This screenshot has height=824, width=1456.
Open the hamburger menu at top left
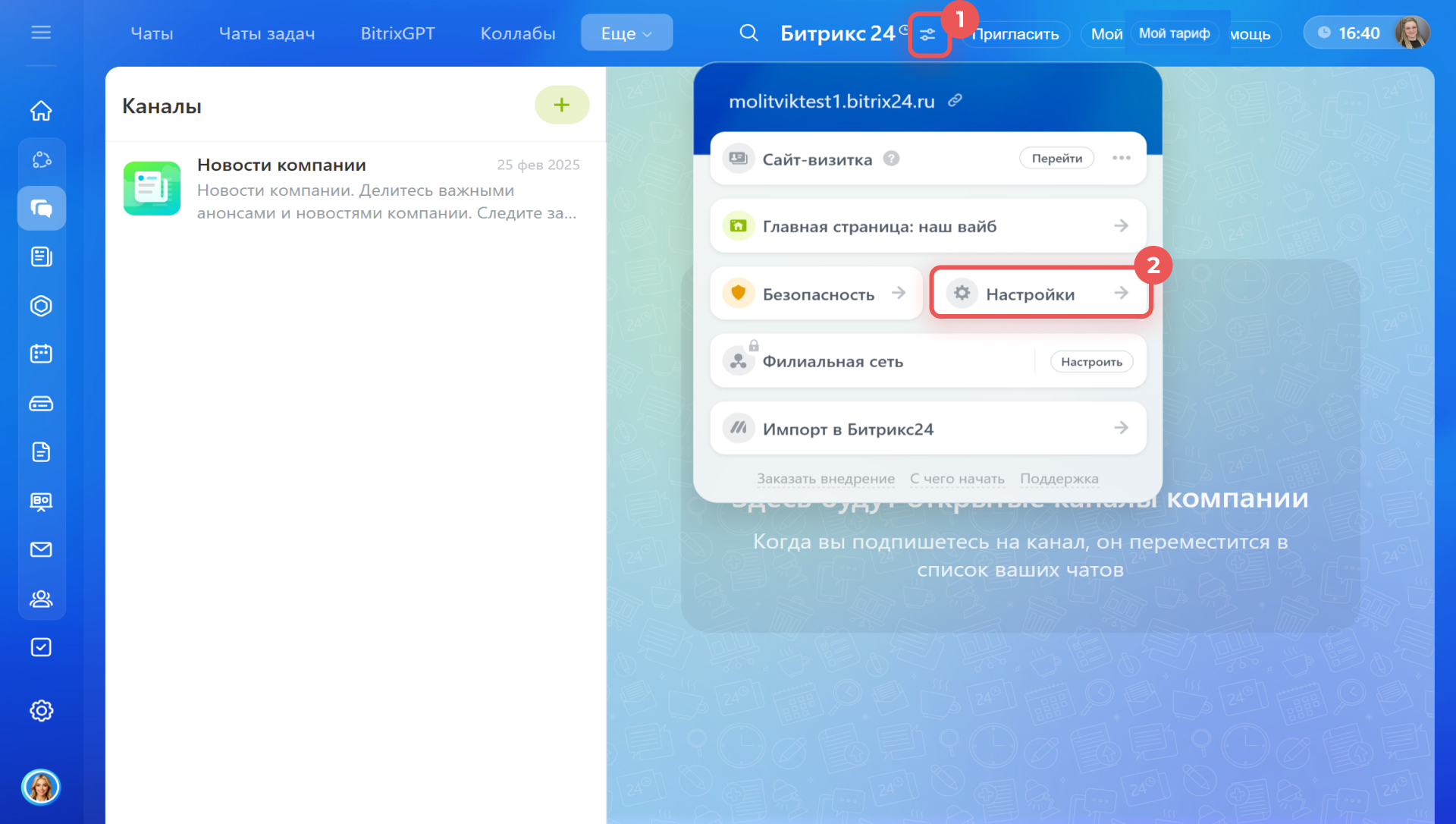click(x=41, y=33)
